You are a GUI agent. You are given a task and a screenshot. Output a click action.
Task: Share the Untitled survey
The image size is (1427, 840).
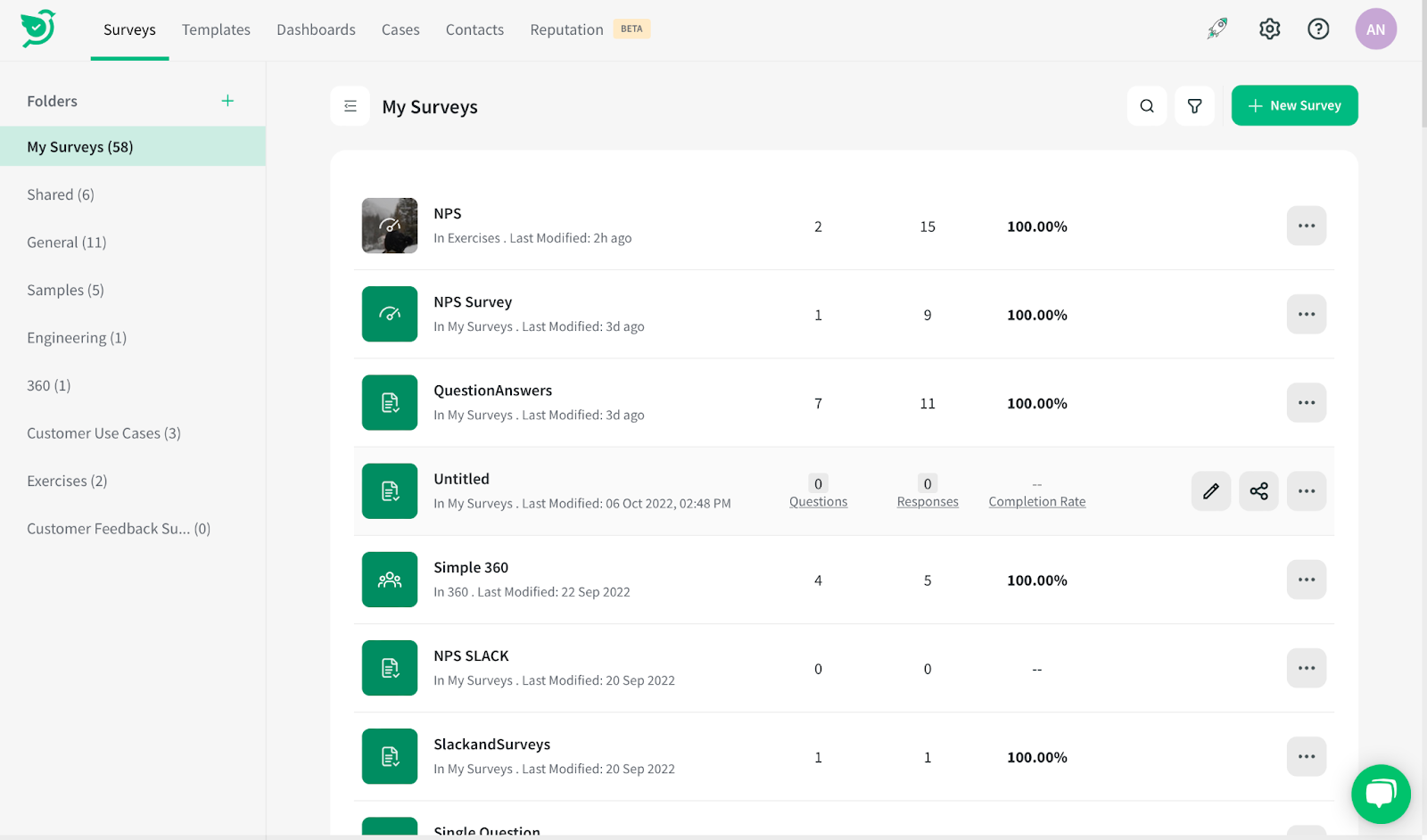coord(1258,491)
